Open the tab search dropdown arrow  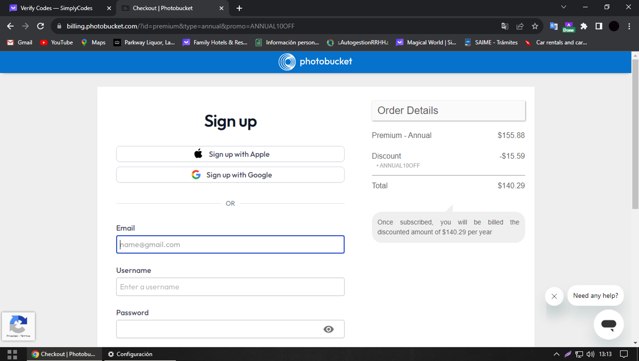coord(563,7)
